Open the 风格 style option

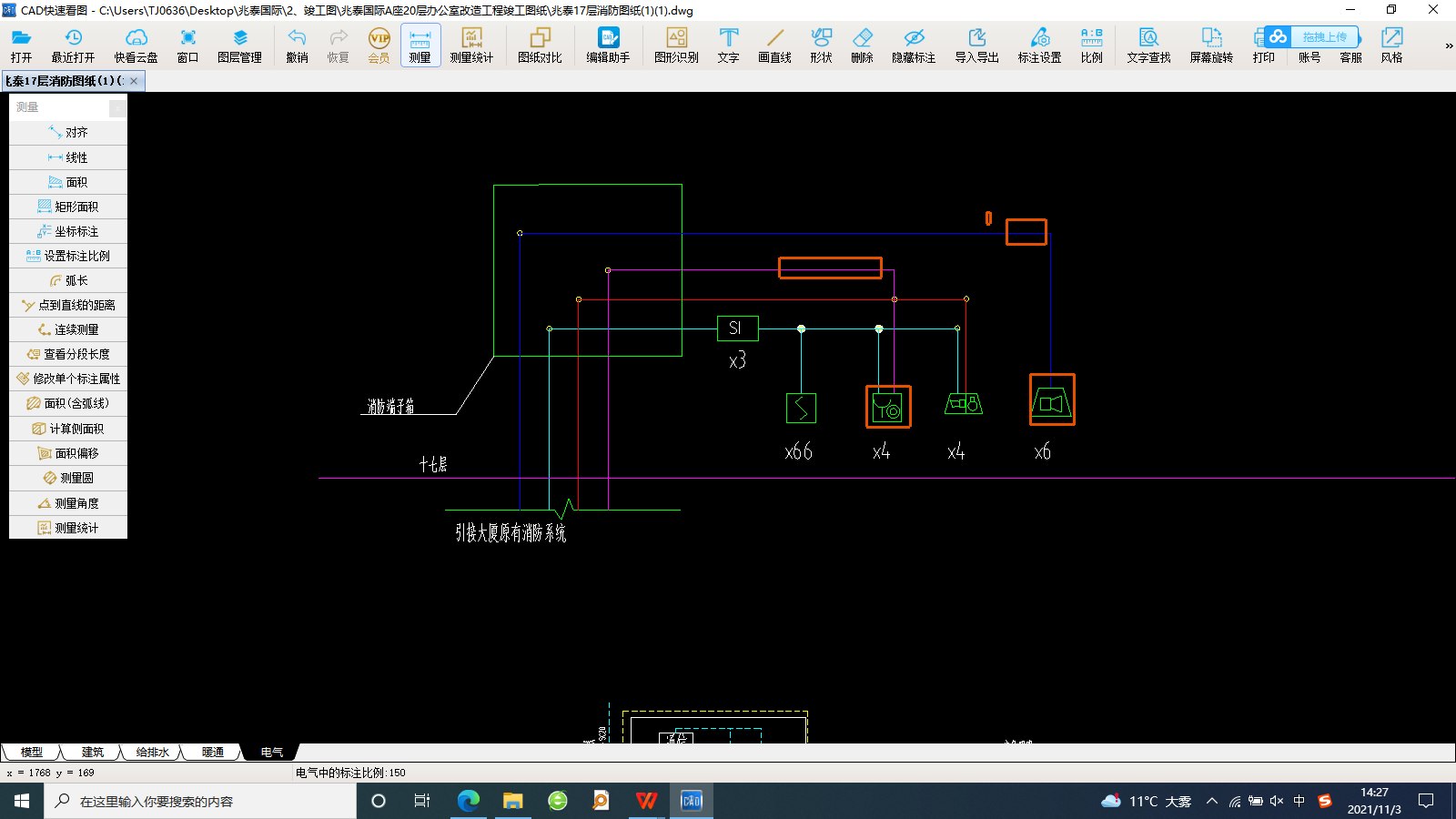coord(1391,45)
